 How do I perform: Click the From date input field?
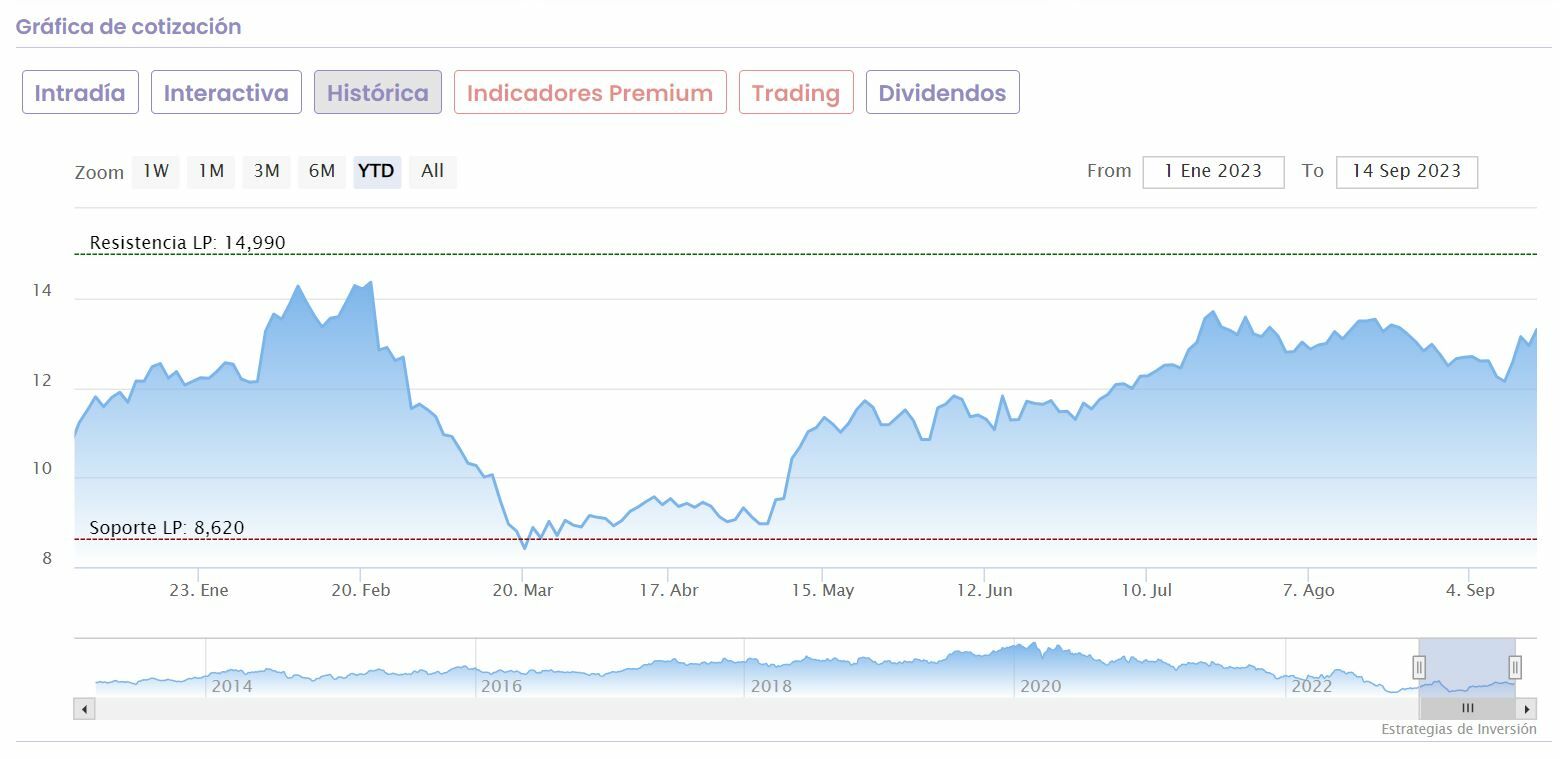(1213, 172)
